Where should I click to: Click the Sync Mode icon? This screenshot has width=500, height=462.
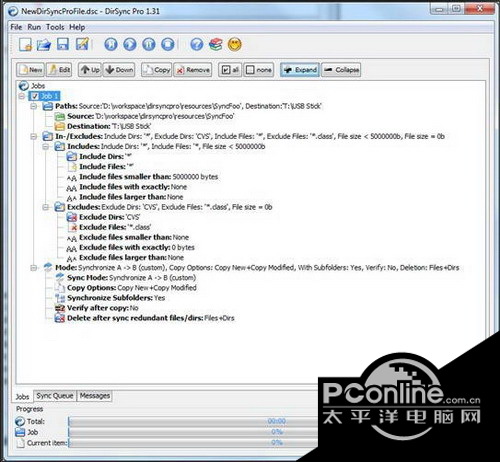[60, 278]
